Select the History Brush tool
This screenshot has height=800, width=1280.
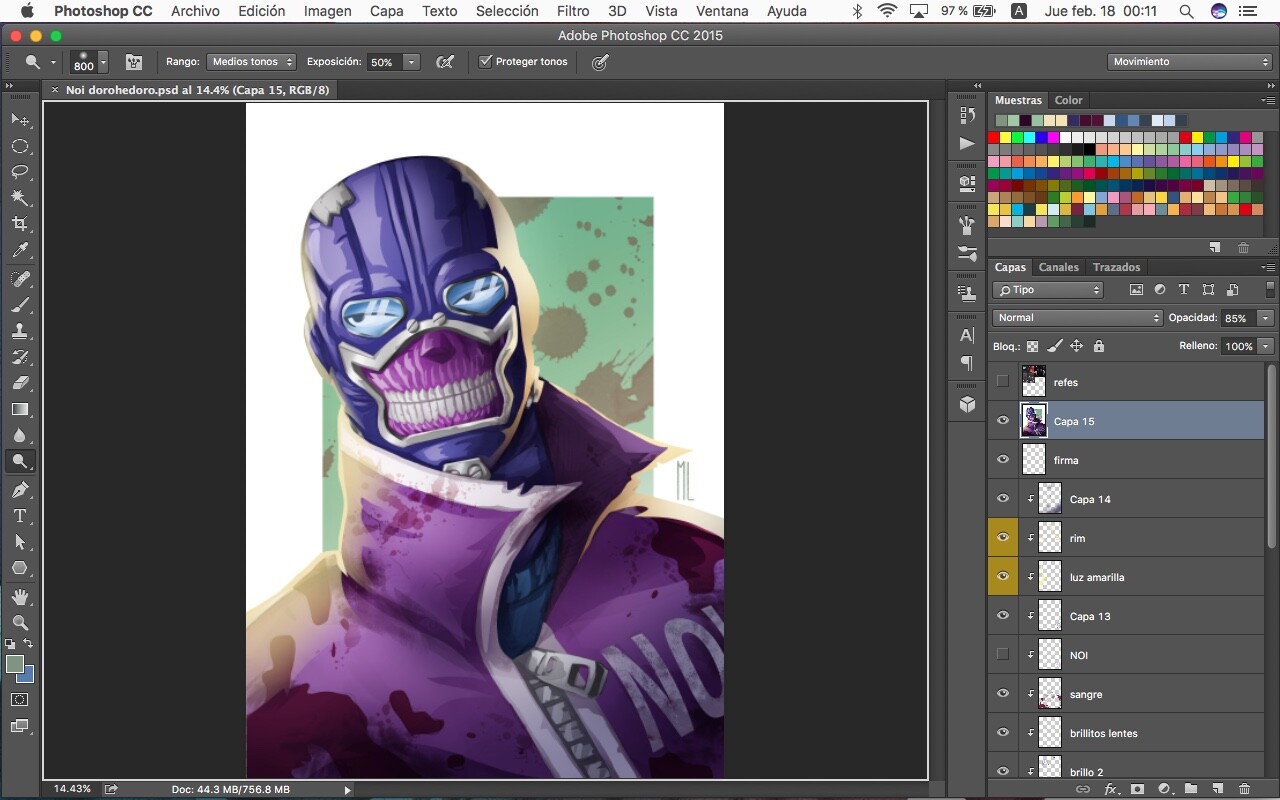[x=20, y=357]
